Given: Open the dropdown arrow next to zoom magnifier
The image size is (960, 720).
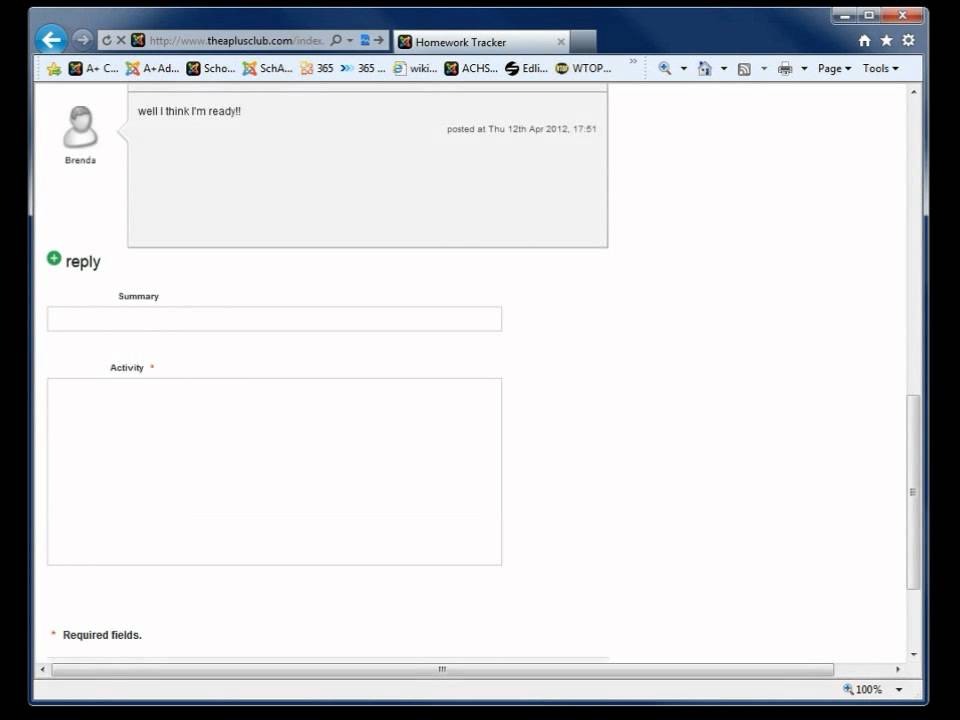Looking at the screenshot, I should (684, 69).
